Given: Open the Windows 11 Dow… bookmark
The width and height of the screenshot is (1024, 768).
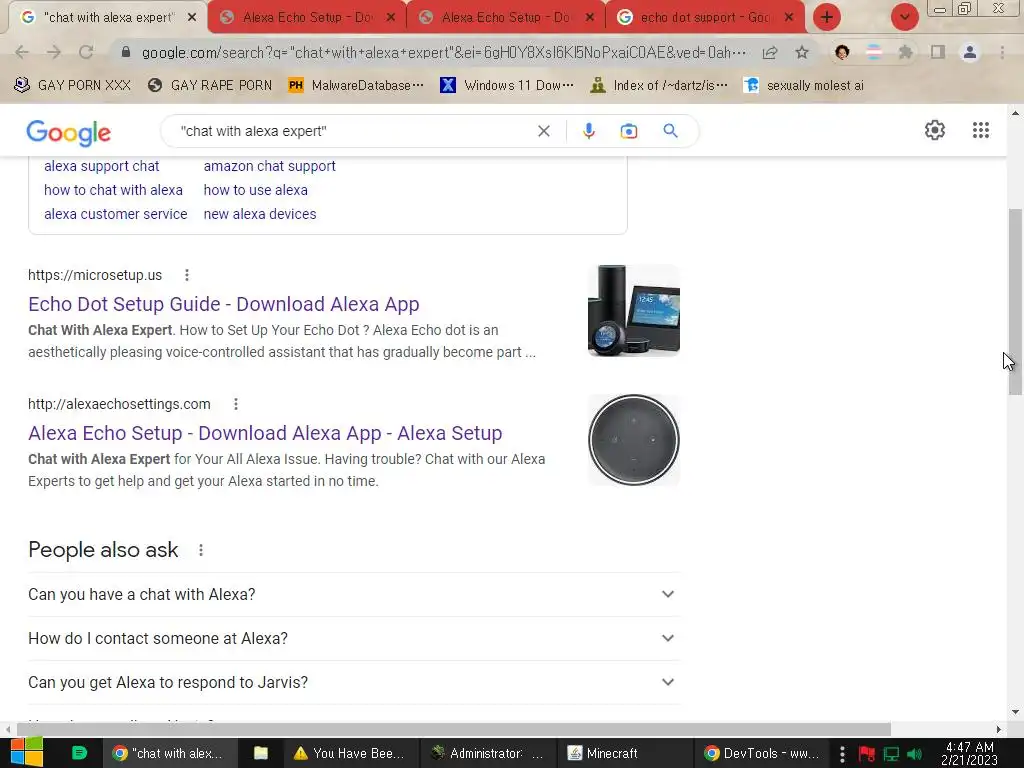Looking at the screenshot, I should coord(507,85).
